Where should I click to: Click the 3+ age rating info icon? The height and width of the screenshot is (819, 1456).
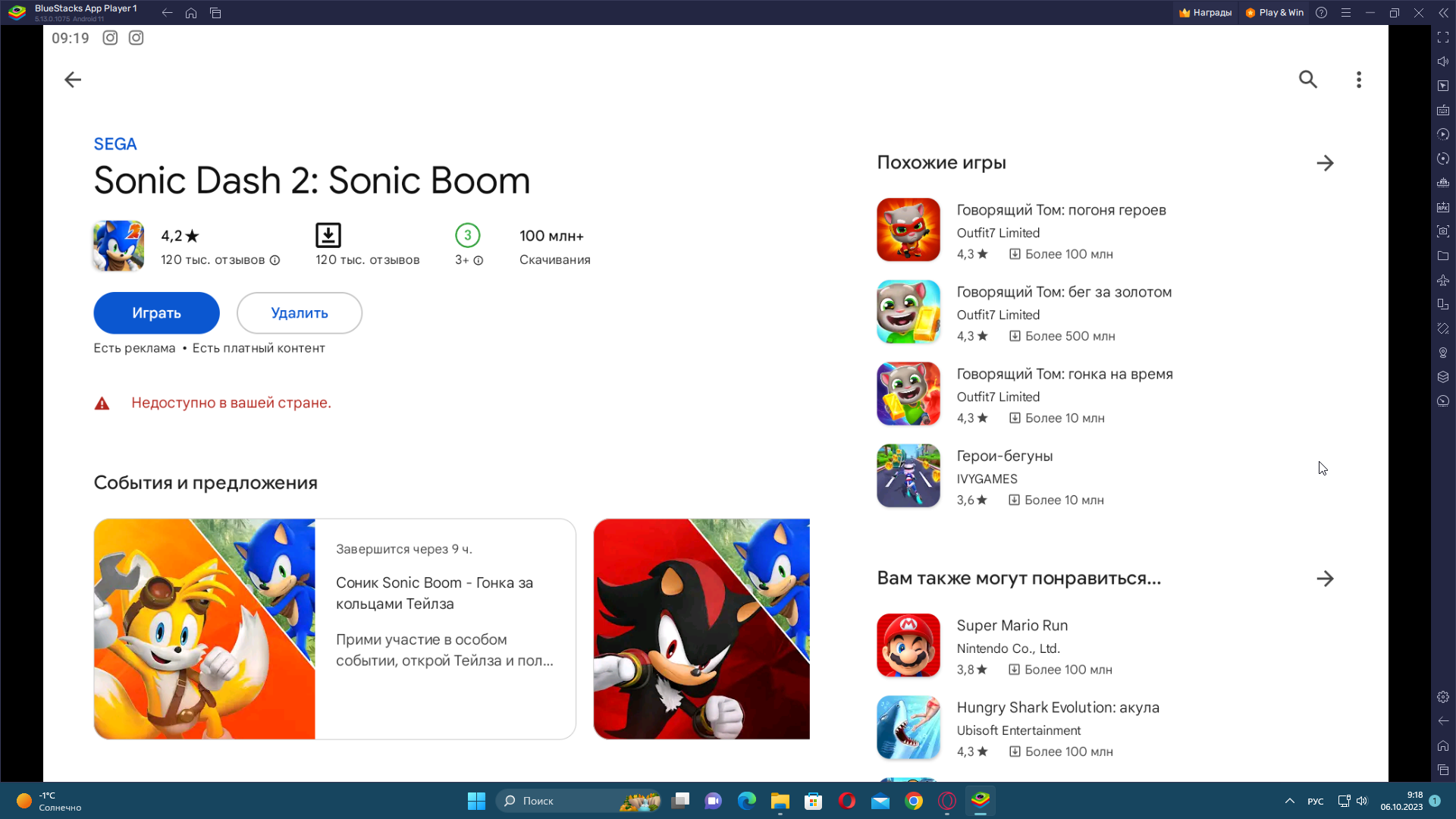tap(479, 260)
